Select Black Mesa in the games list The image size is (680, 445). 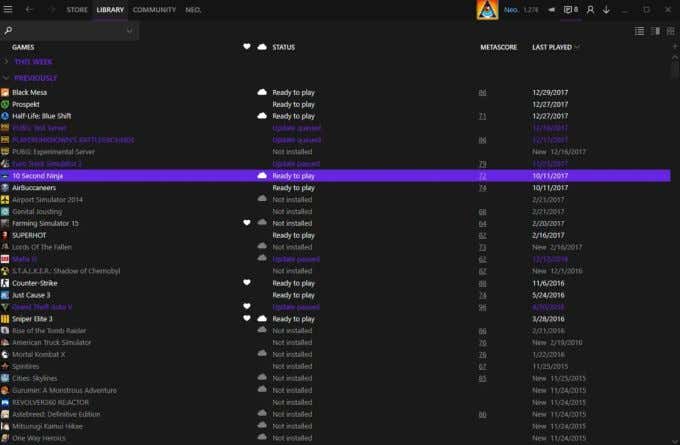pyautogui.click(x=335, y=92)
